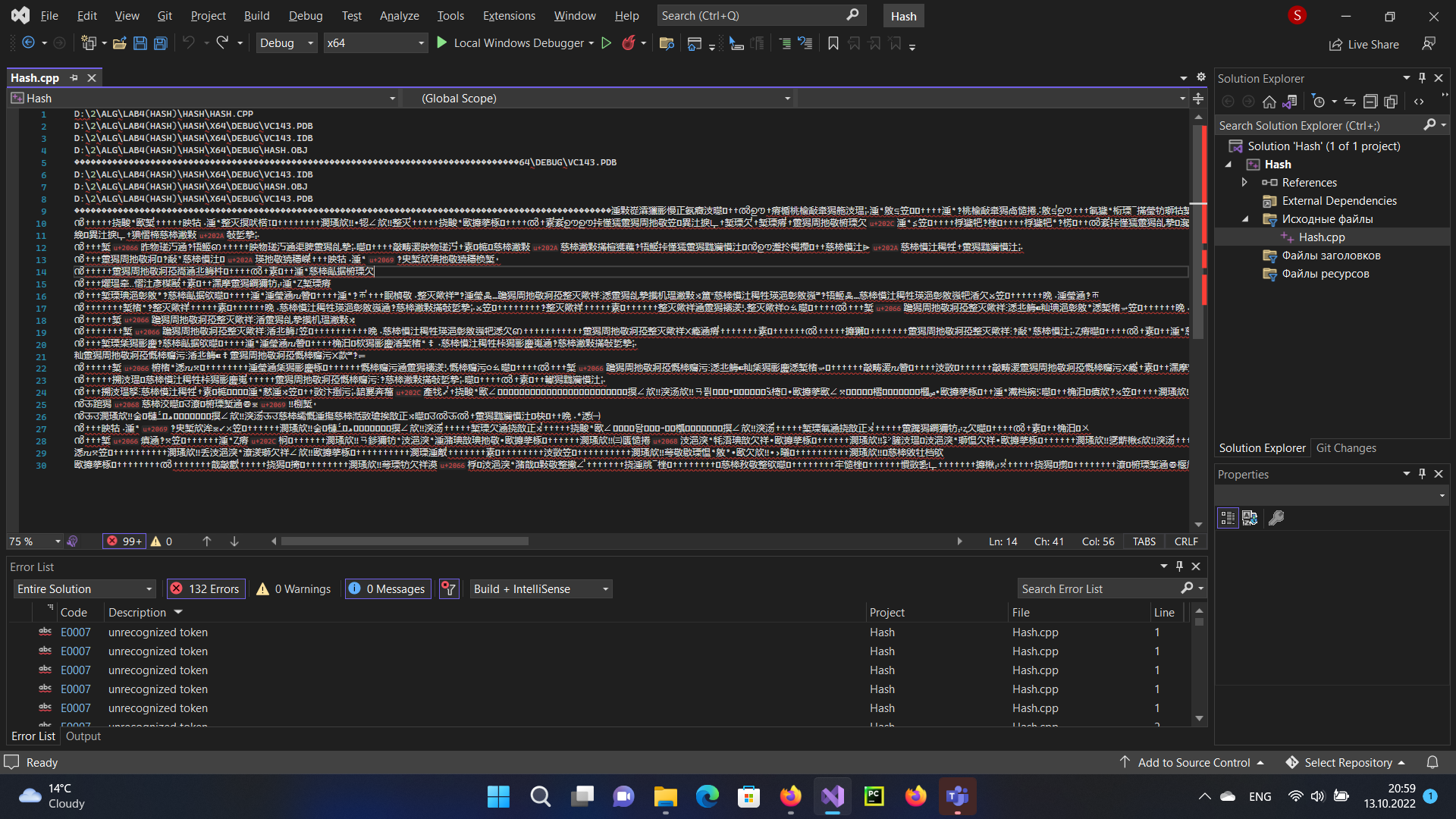Image resolution: width=1456 pixels, height=819 pixels.
Task: Switch to the Git Changes tab
Action: pos(1346,447)
